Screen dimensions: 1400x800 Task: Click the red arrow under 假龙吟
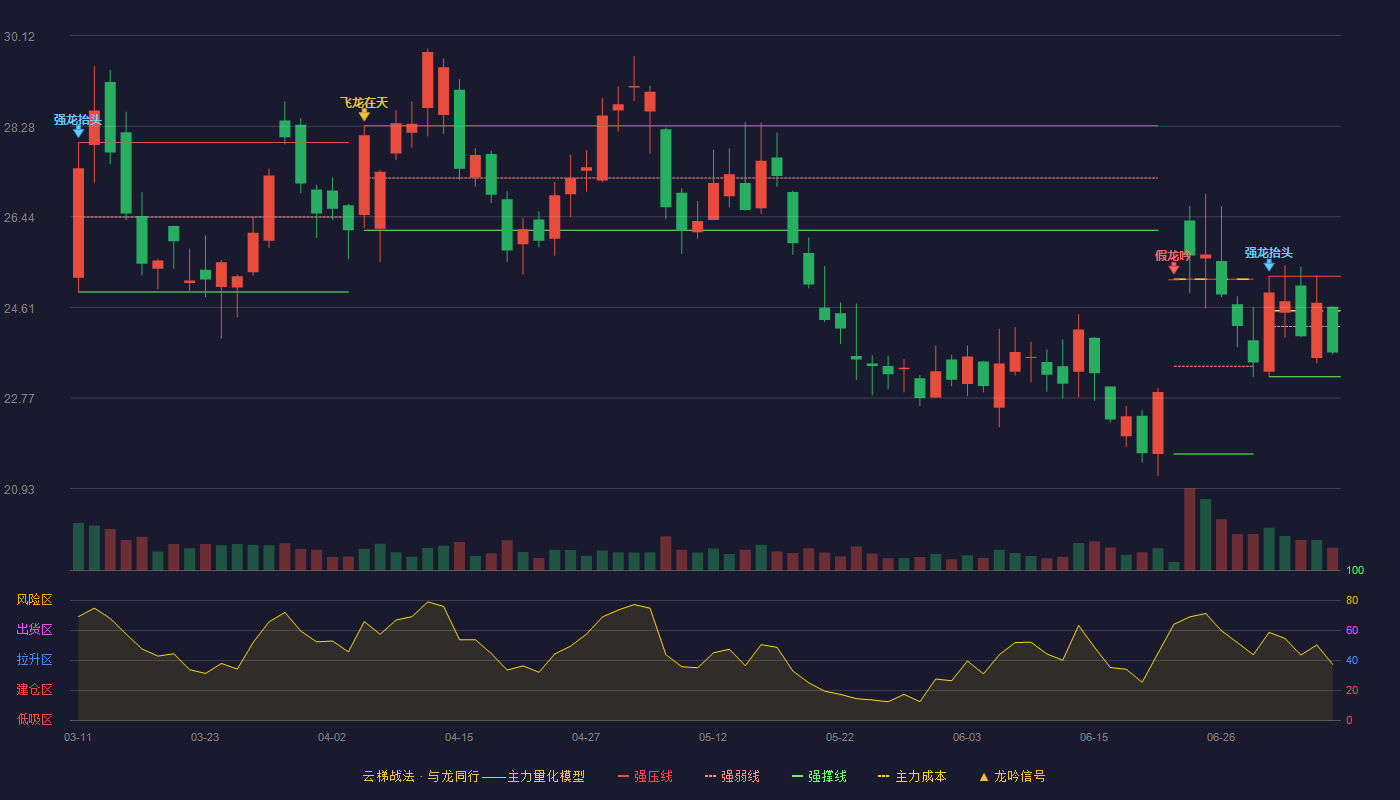tap(1173, 268)
